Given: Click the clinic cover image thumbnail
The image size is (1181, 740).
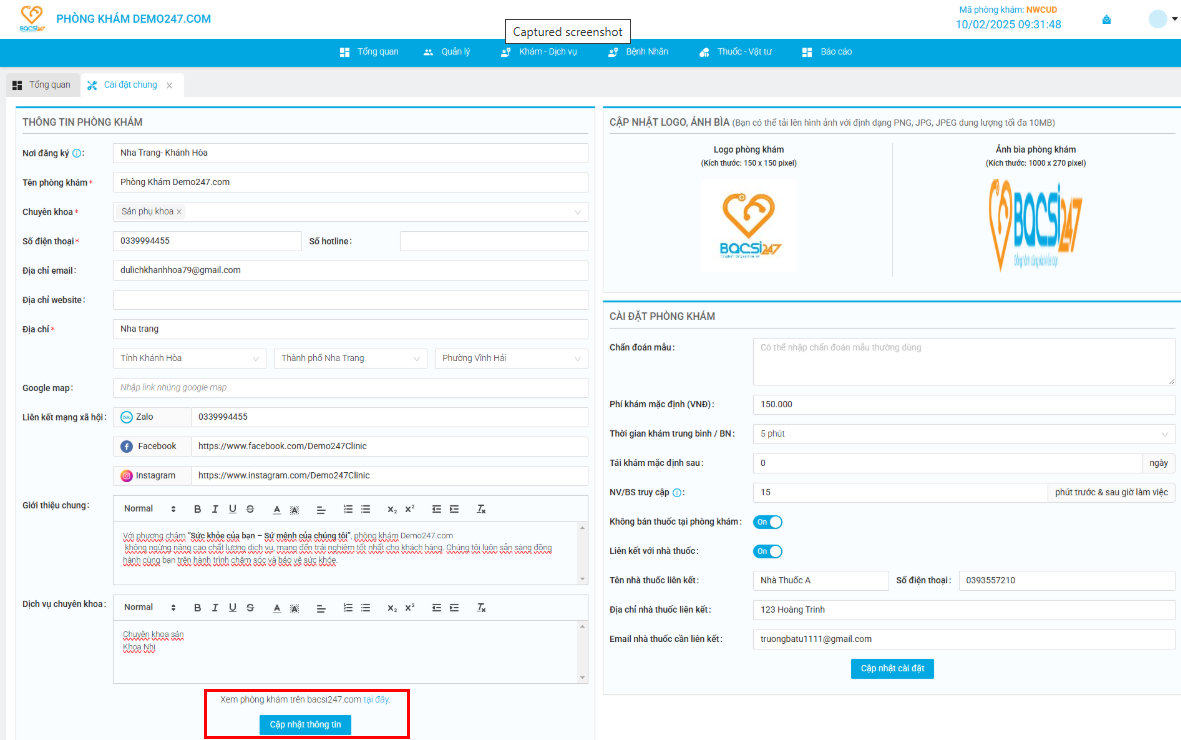Looking at the screenshot, I should [1035, 225].
